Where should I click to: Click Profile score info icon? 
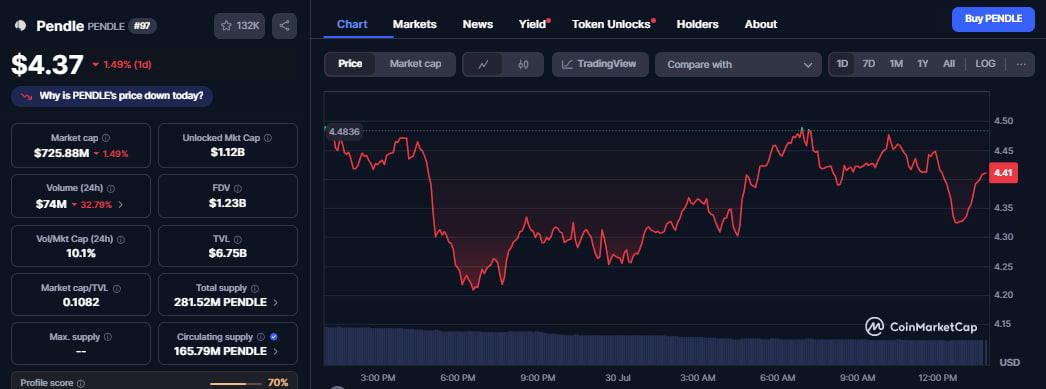(x=81, y=384)
